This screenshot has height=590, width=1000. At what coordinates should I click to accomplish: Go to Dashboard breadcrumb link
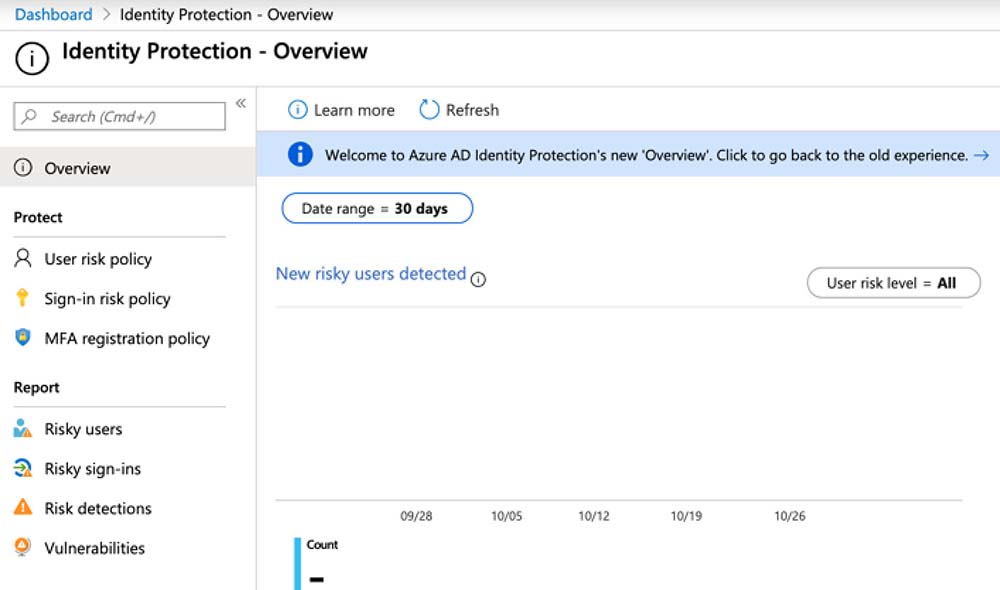pyautogui.click(x=53, y=15)
